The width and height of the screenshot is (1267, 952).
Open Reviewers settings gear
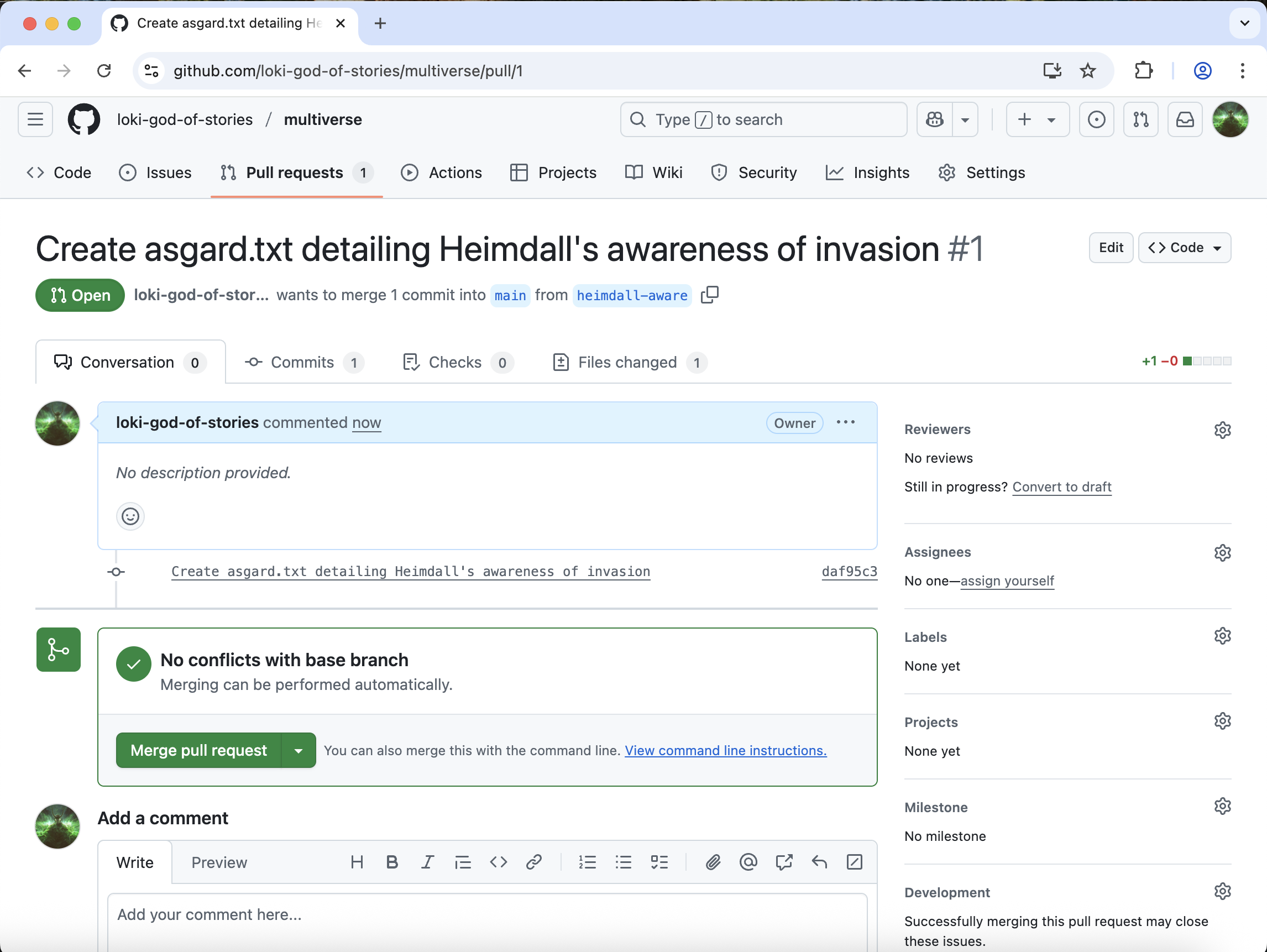1222,430
